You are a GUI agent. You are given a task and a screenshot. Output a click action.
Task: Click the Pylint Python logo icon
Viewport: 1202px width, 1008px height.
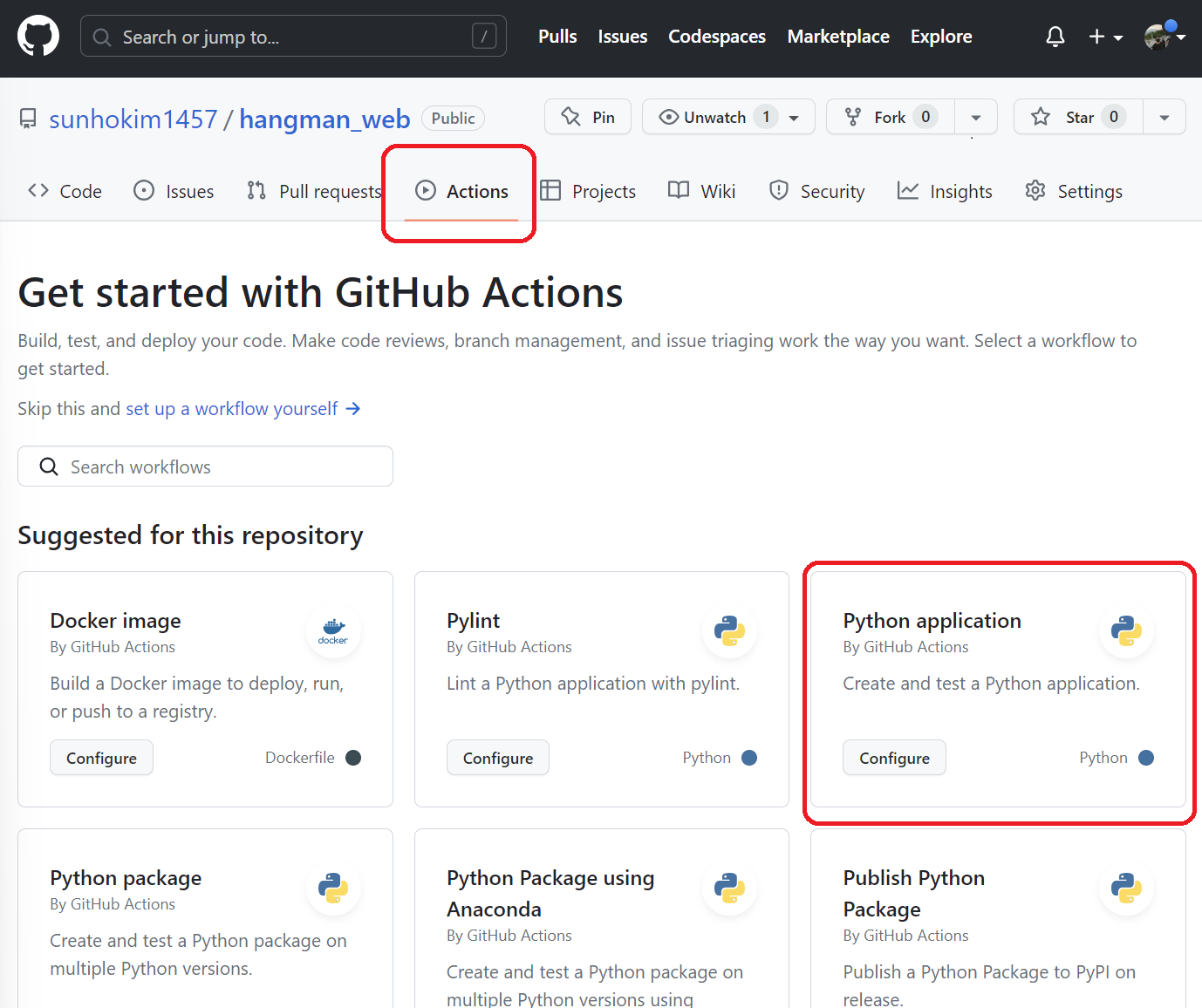(x=729, y=630)
